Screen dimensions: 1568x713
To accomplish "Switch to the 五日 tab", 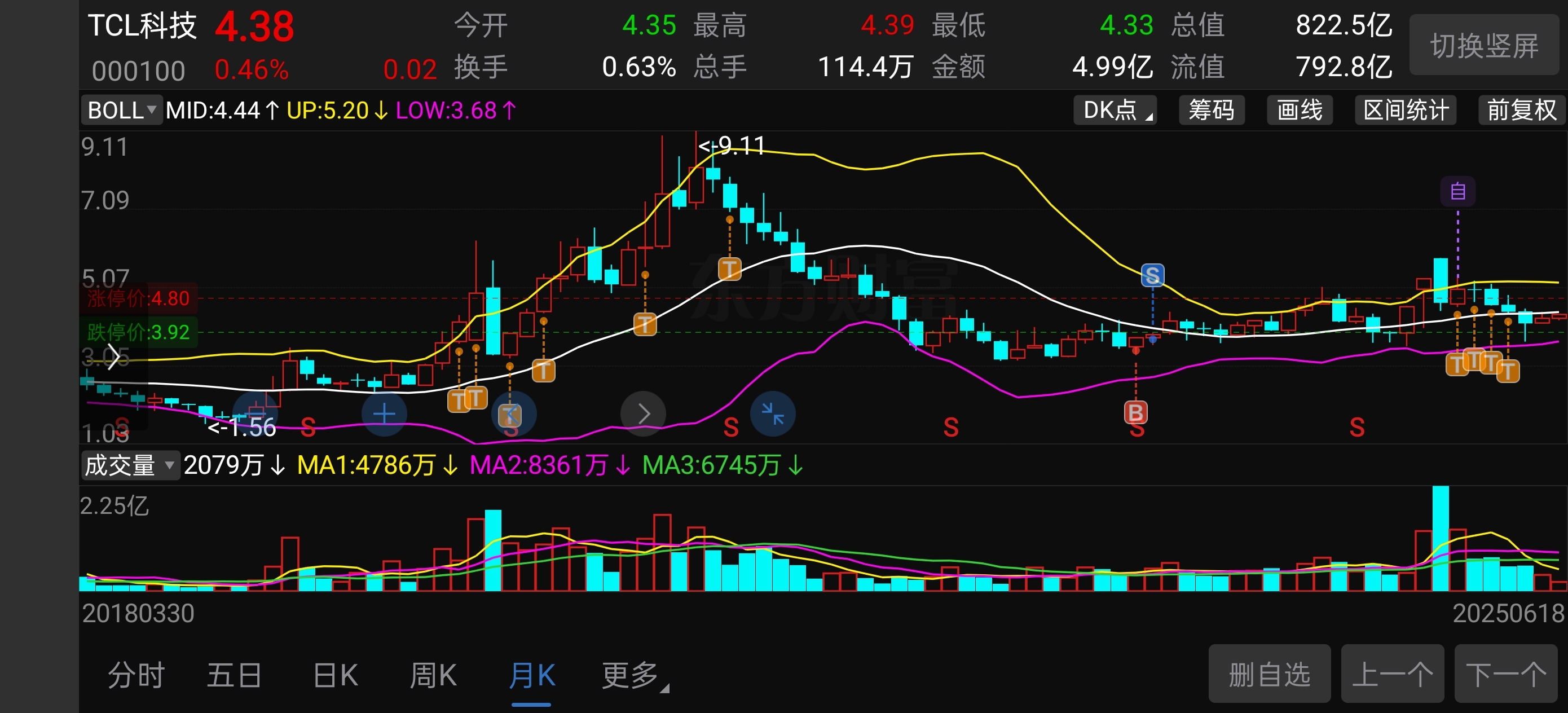I will 234,676.
